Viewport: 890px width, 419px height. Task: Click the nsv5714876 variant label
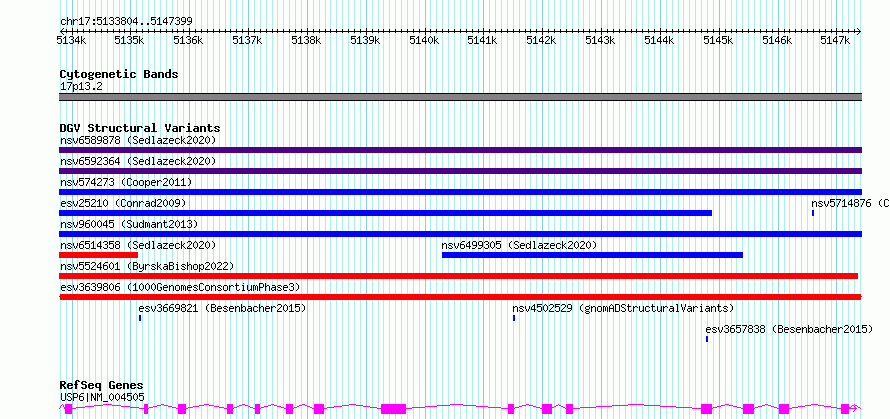(850, 203)
